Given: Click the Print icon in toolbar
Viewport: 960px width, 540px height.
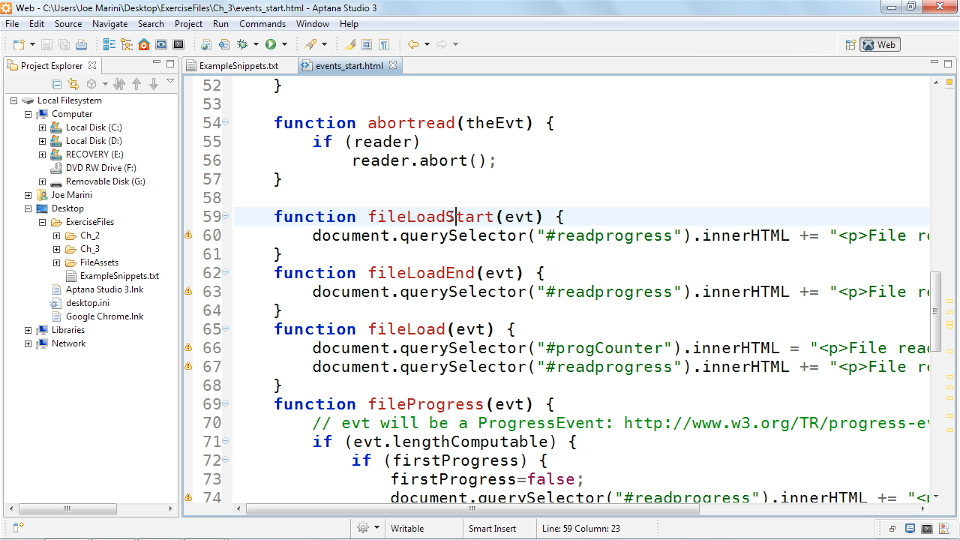Looking at the screenshot, I should [x=81, y=45].
